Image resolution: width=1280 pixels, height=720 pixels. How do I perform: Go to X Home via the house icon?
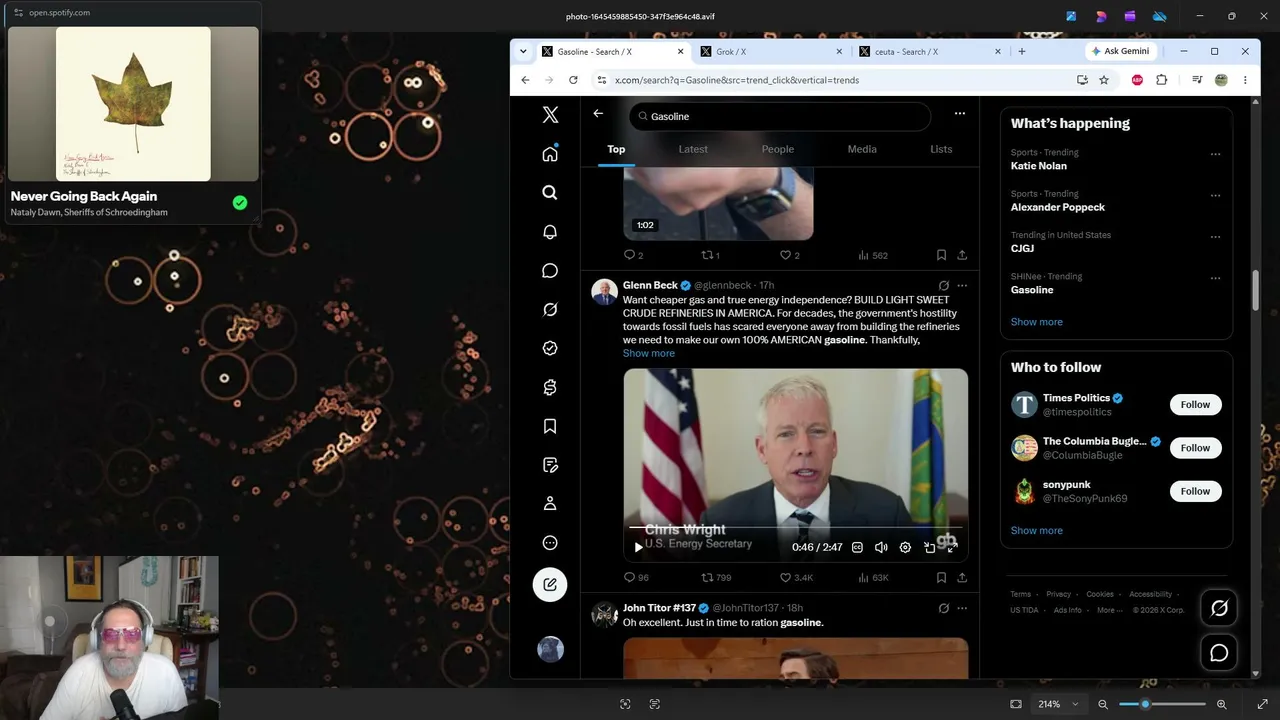550,154
